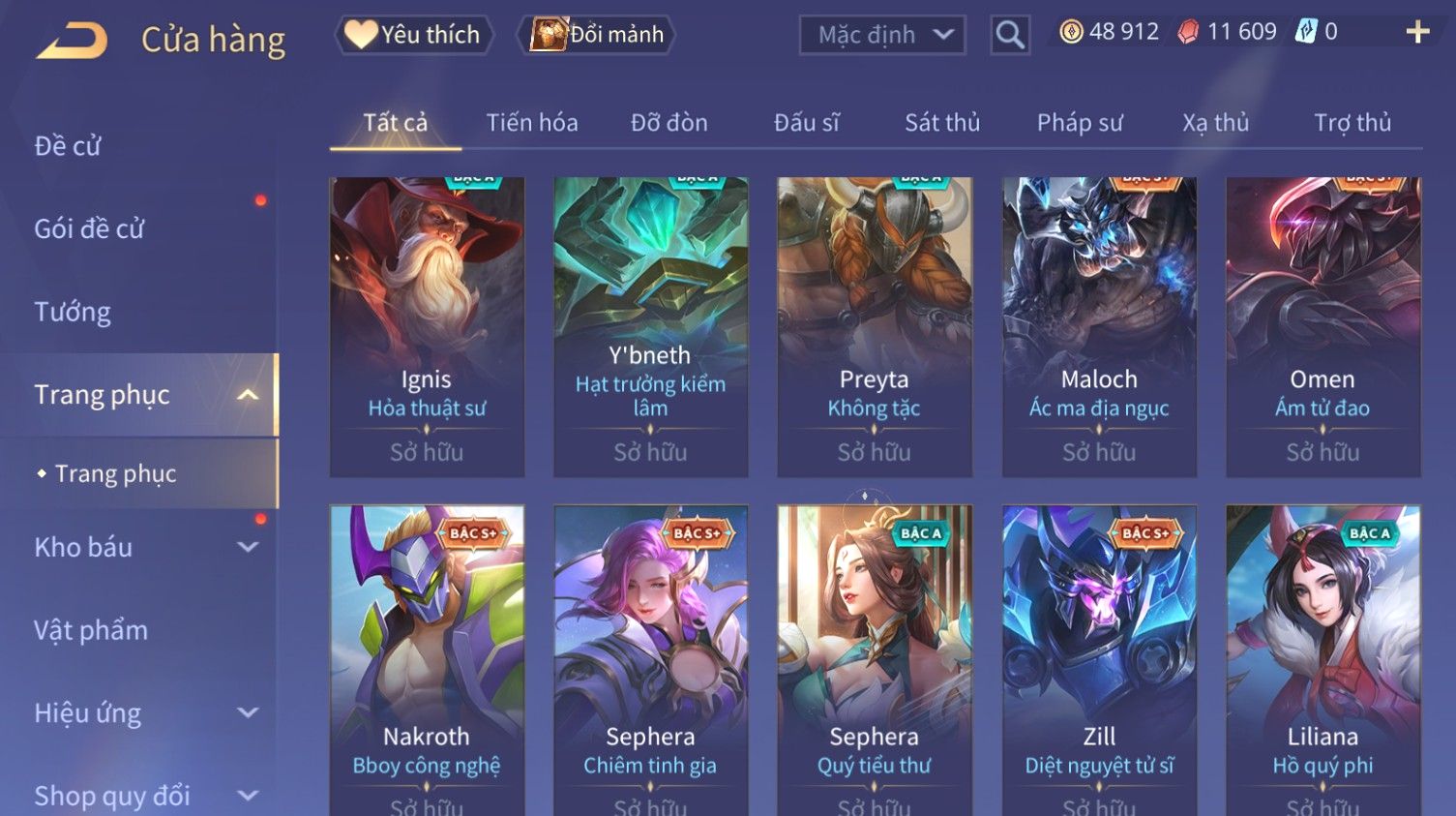Open the search magnifier icon

1009,35
